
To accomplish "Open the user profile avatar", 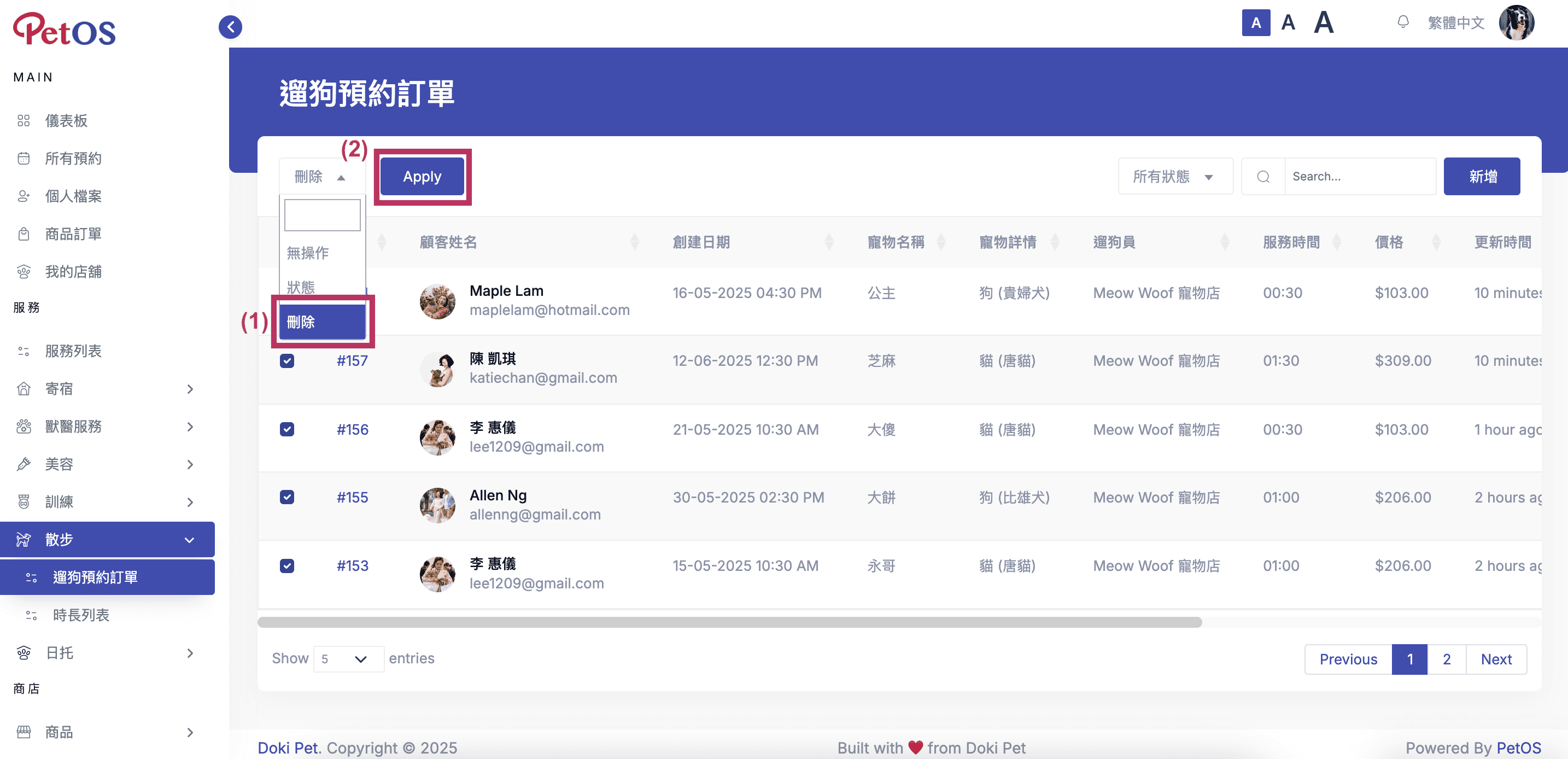I will pyautogui.click(x=1516, y=23).
